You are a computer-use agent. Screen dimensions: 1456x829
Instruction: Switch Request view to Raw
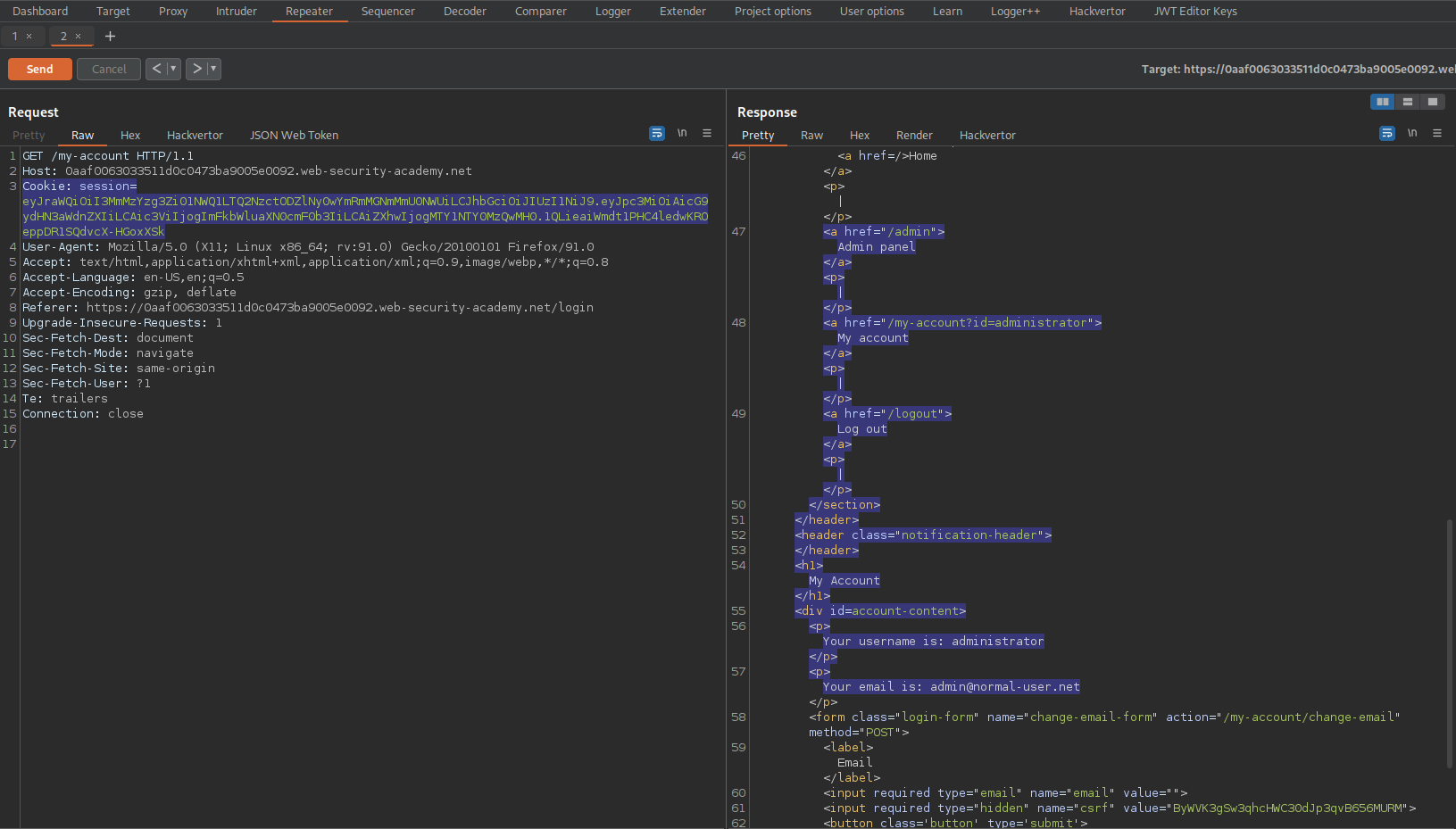[x=83, y=136]
